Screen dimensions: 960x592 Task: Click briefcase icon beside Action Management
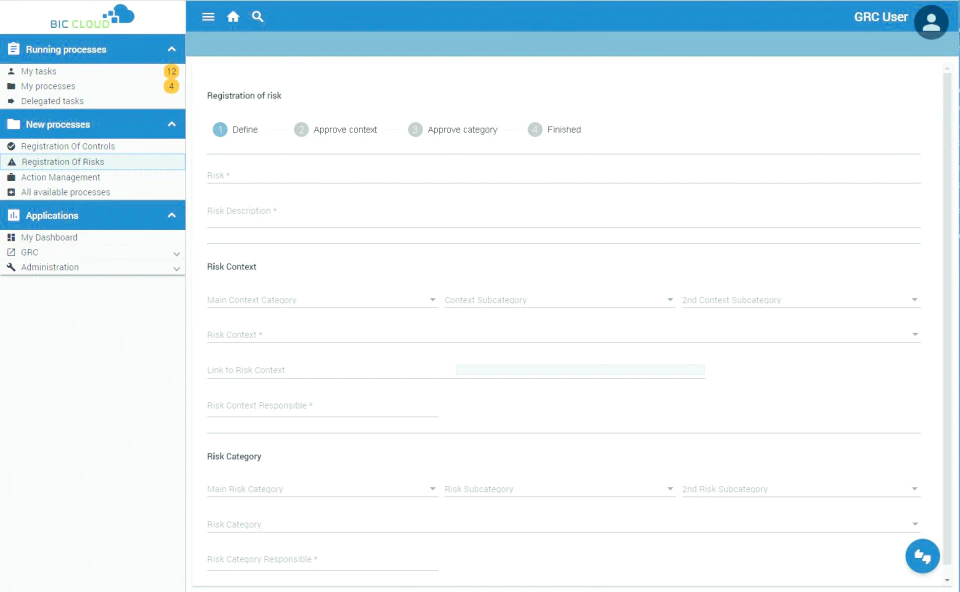[11, 177]
